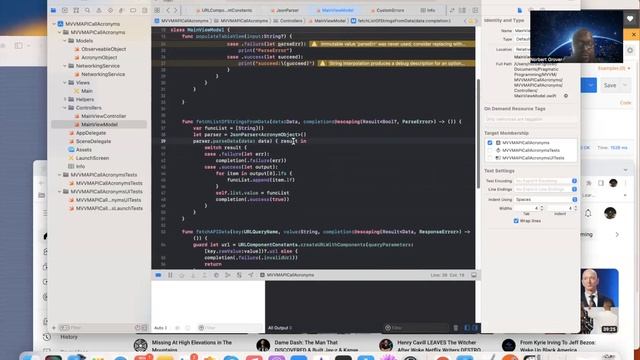Collapse the Views group
Screen dimensions: 640x360
(64, 82)
